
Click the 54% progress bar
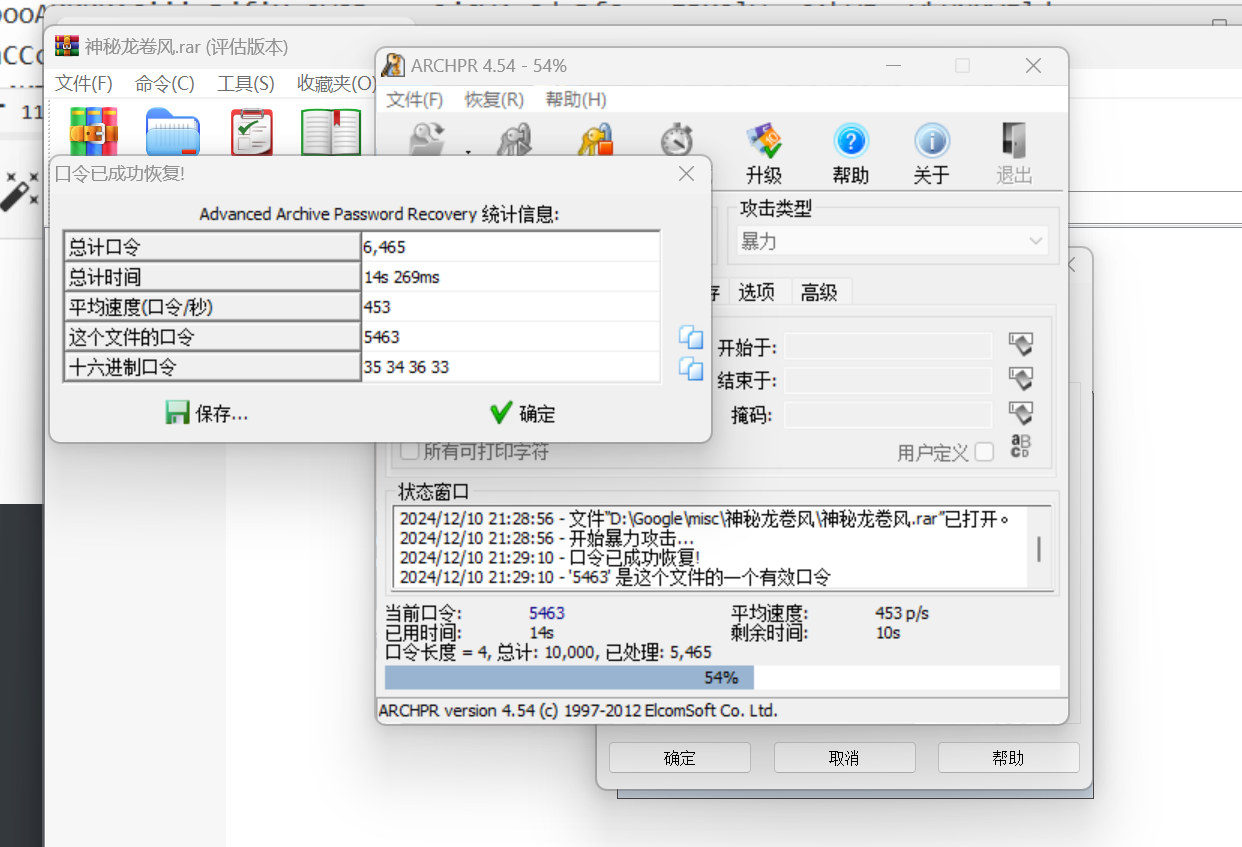click(722, 678)
